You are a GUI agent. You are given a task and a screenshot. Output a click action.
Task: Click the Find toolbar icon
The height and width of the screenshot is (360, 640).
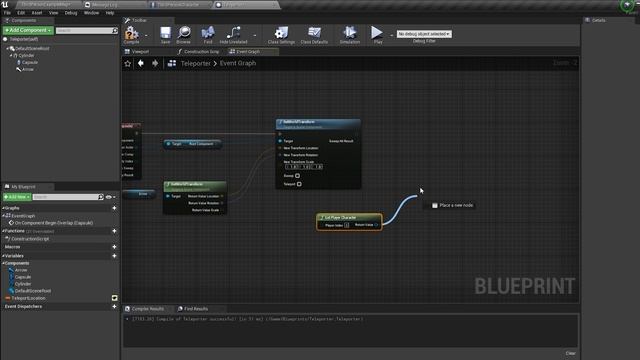tap(208, 33)
